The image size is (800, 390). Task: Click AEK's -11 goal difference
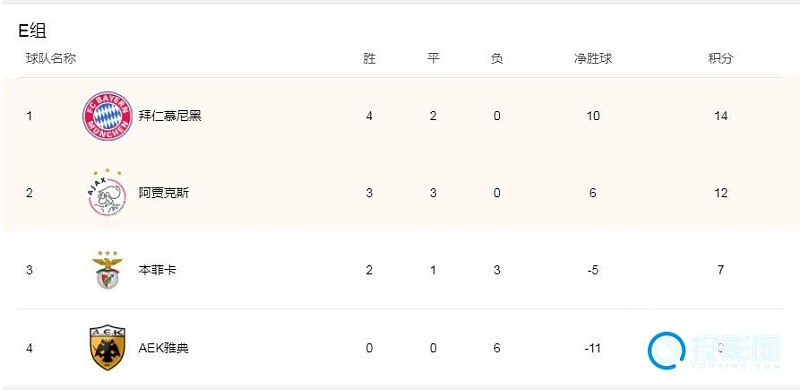tap(592, 348)
